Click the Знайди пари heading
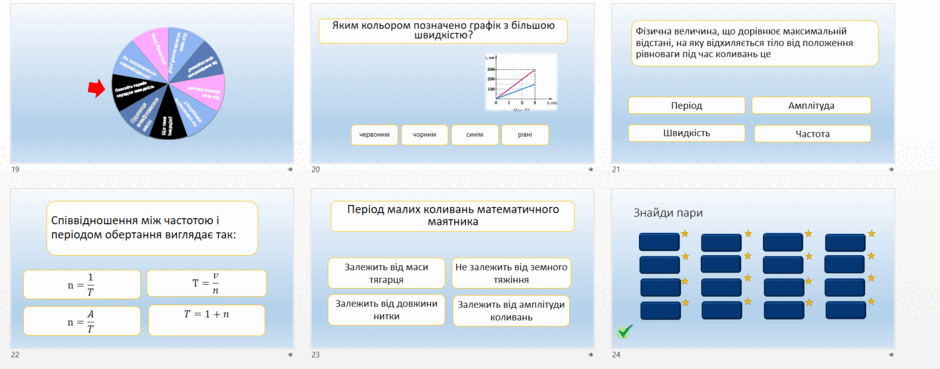Image resolution: width=940 pixels, height=369 pixels. 668,213
